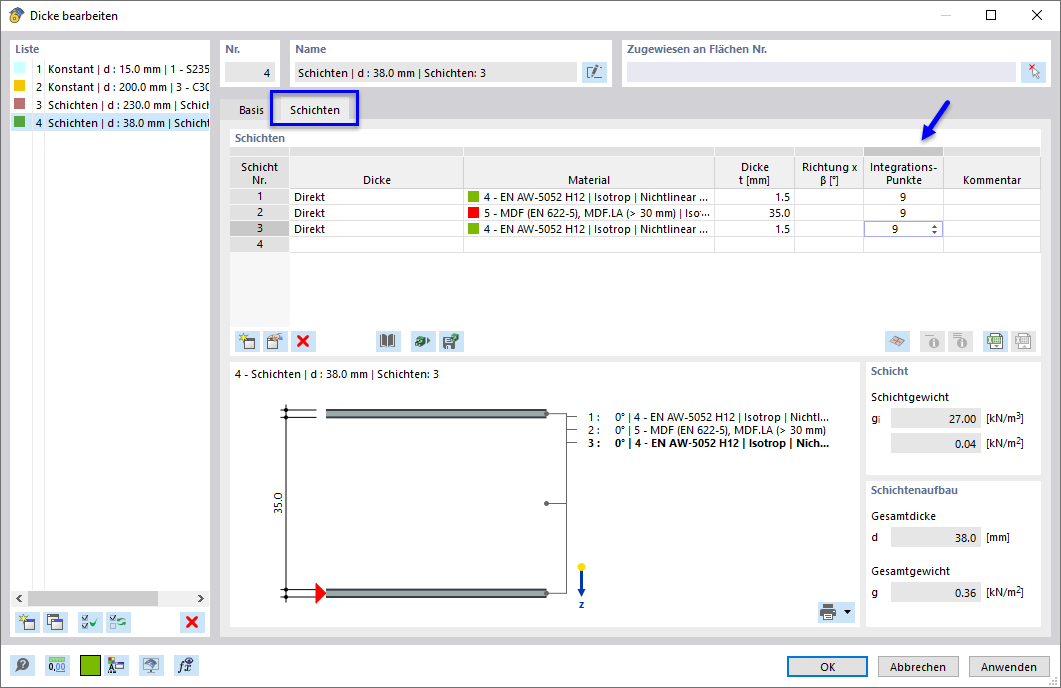1061x688 pixels.
Task: Delete the selected thickness from the list
Action: tap(192, 622)
